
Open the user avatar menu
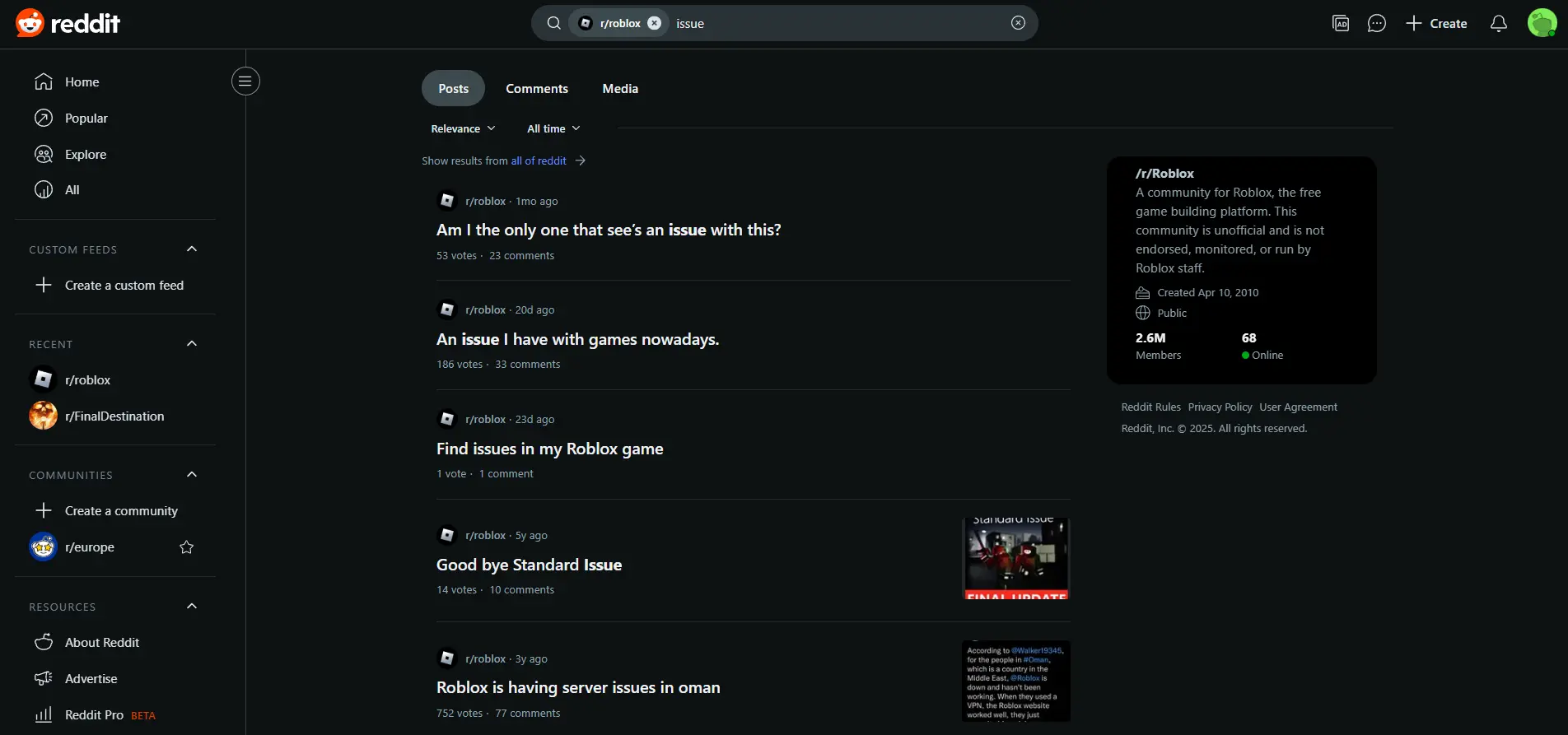coord(1542,23)
